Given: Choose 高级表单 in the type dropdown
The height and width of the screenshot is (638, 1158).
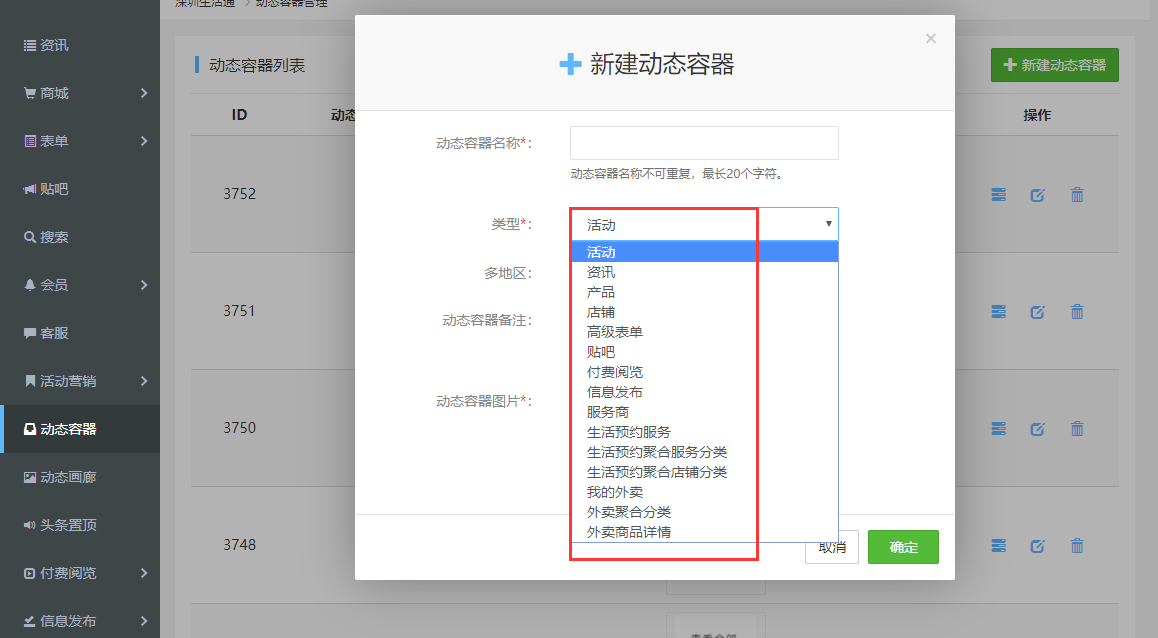Looking at the screenshot, I should pos(615,332).
